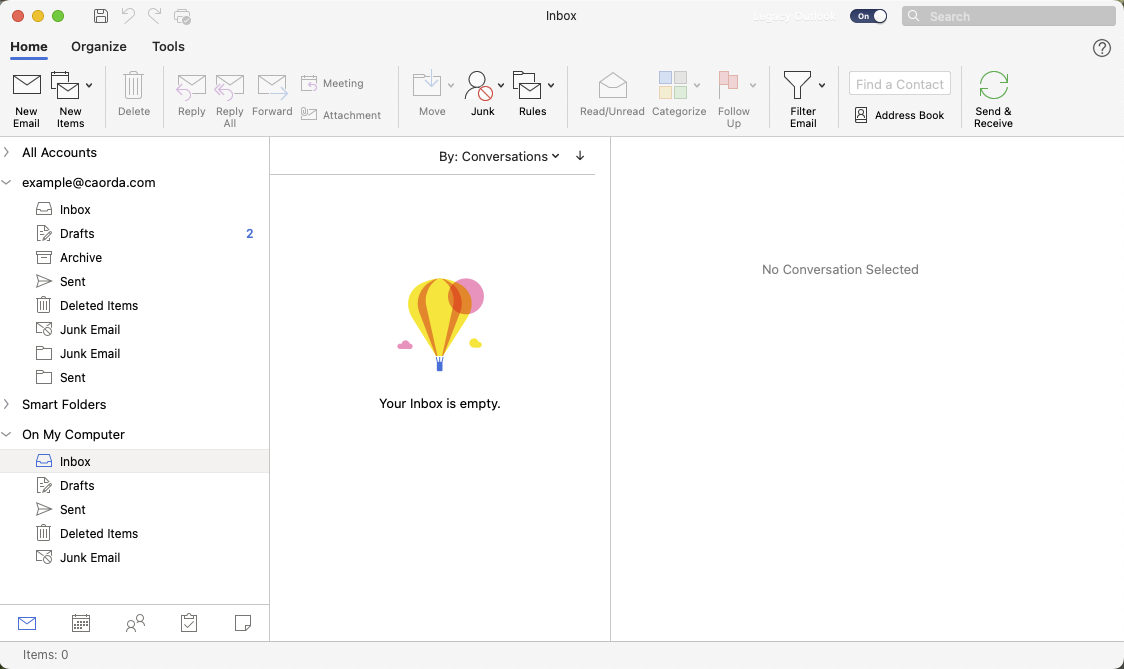Switch to Calendar view in bottom bar
1124x669 pixels.
(x=81, y=623)
